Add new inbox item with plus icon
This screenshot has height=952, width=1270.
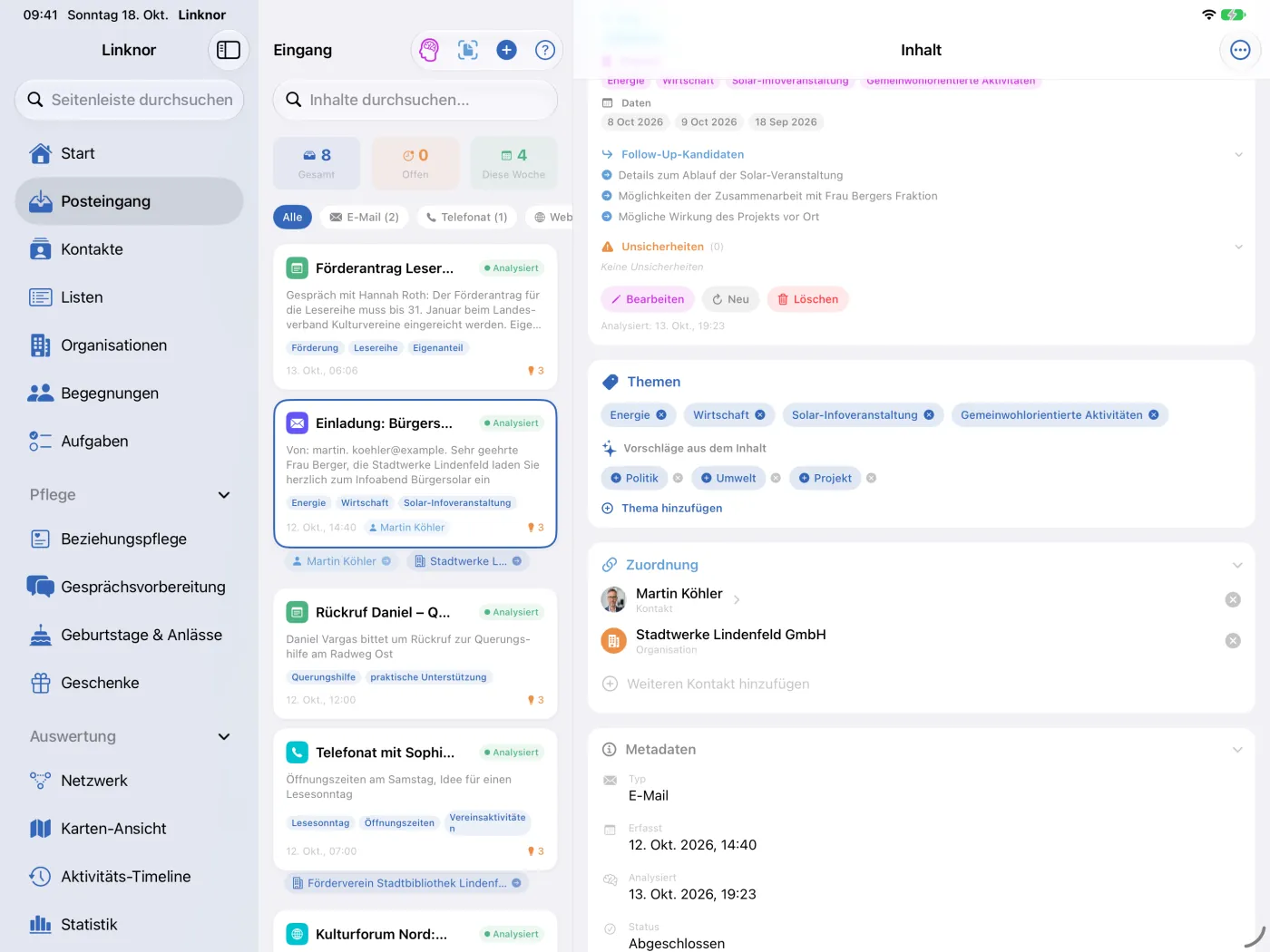coord(507,50)
